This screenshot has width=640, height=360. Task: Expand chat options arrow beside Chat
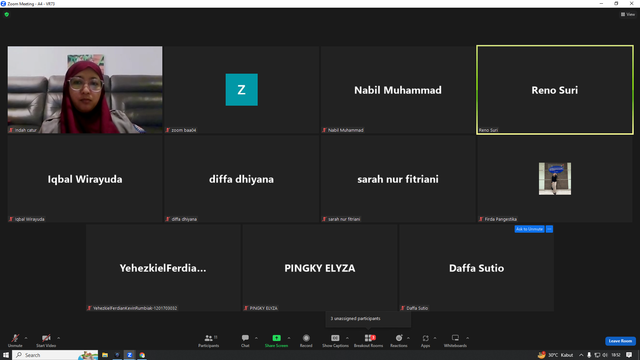click(x=256, y=338)
